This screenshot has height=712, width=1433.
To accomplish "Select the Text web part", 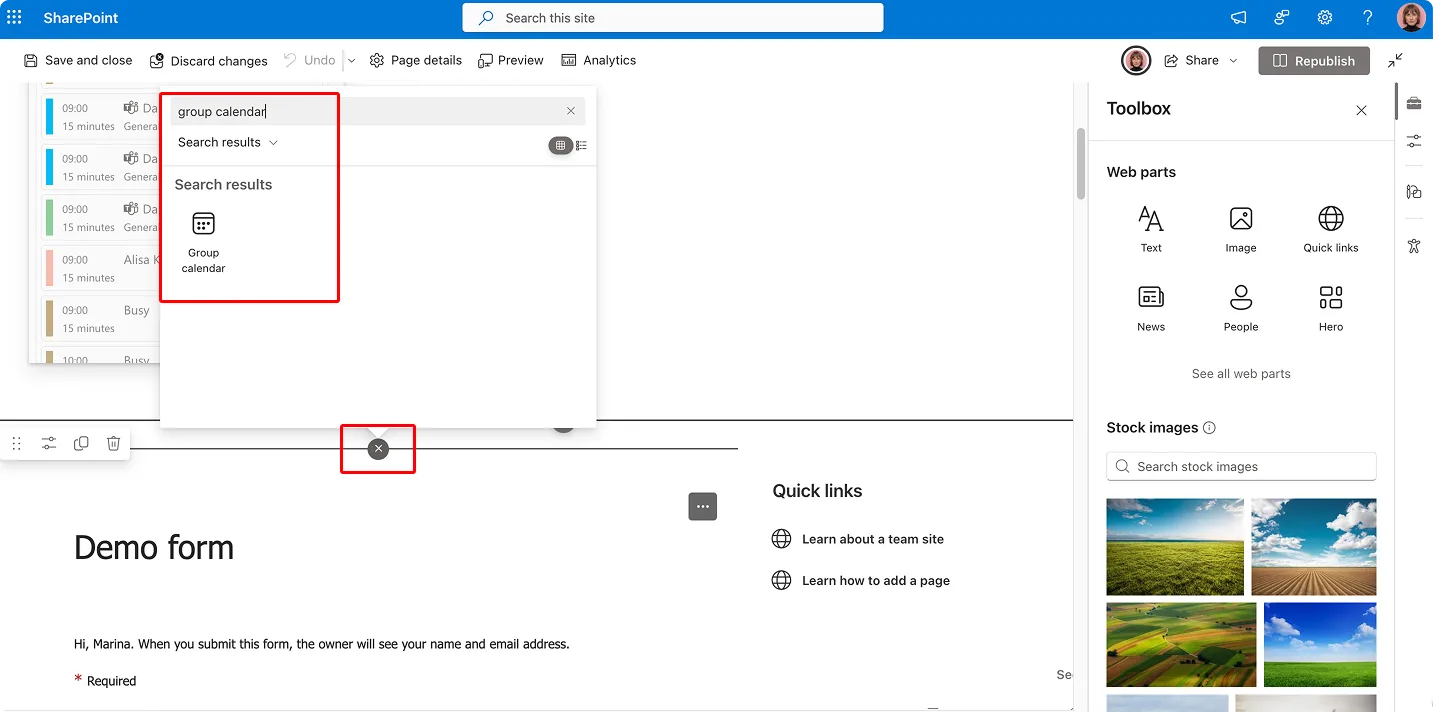I will click(x=1150, y=228).
